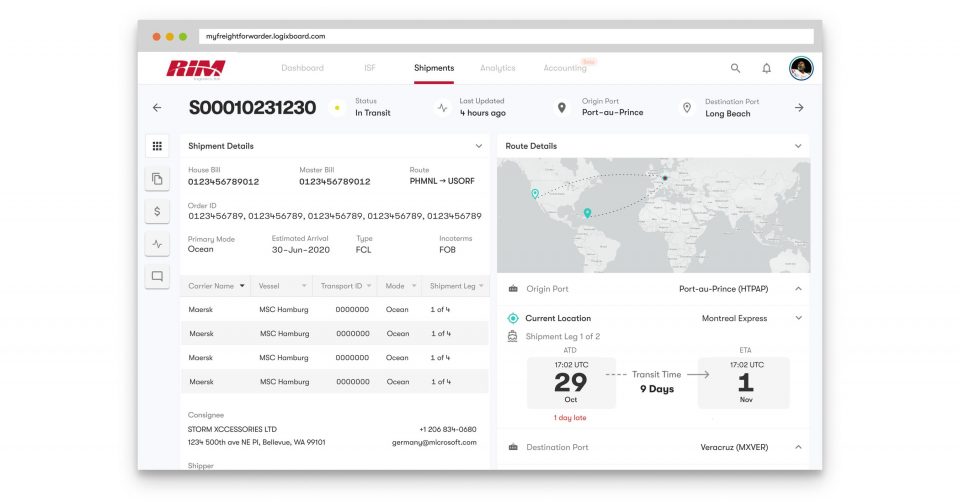Collapse the Origin Port section
Viewport: 960px width, 503px height.
[x=798, y=289]
